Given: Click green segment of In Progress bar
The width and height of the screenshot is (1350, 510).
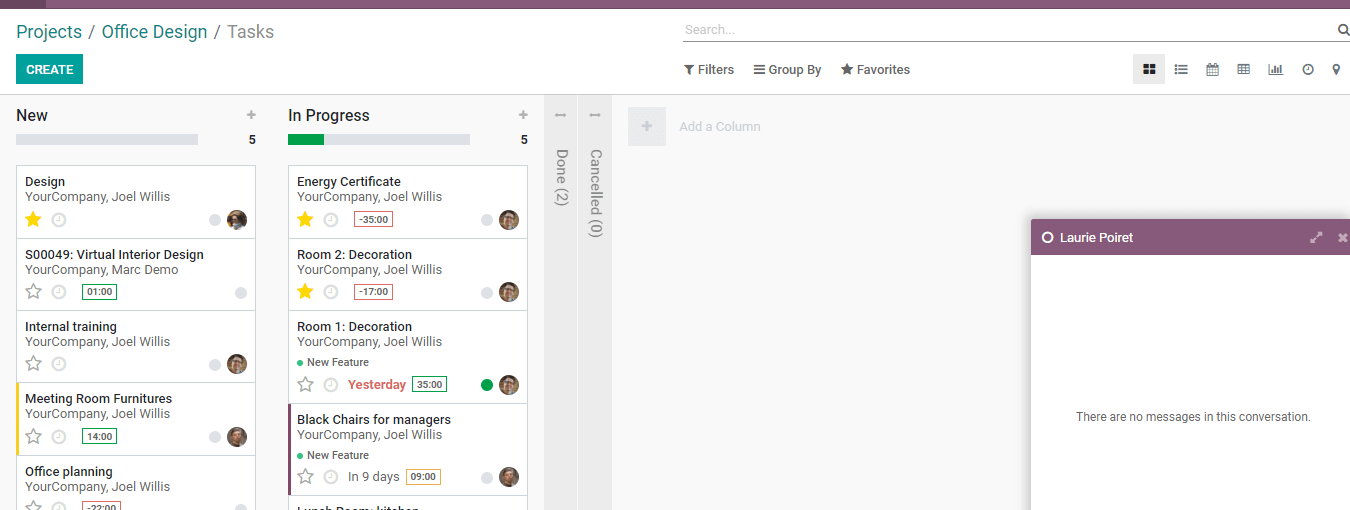Looking at the screenshot, I should coord(306,140).
